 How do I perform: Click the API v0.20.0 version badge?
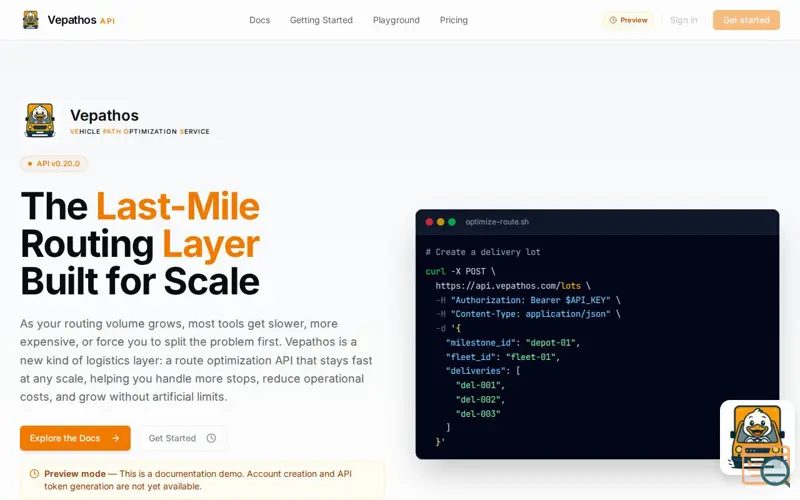(x=54, y=164)
